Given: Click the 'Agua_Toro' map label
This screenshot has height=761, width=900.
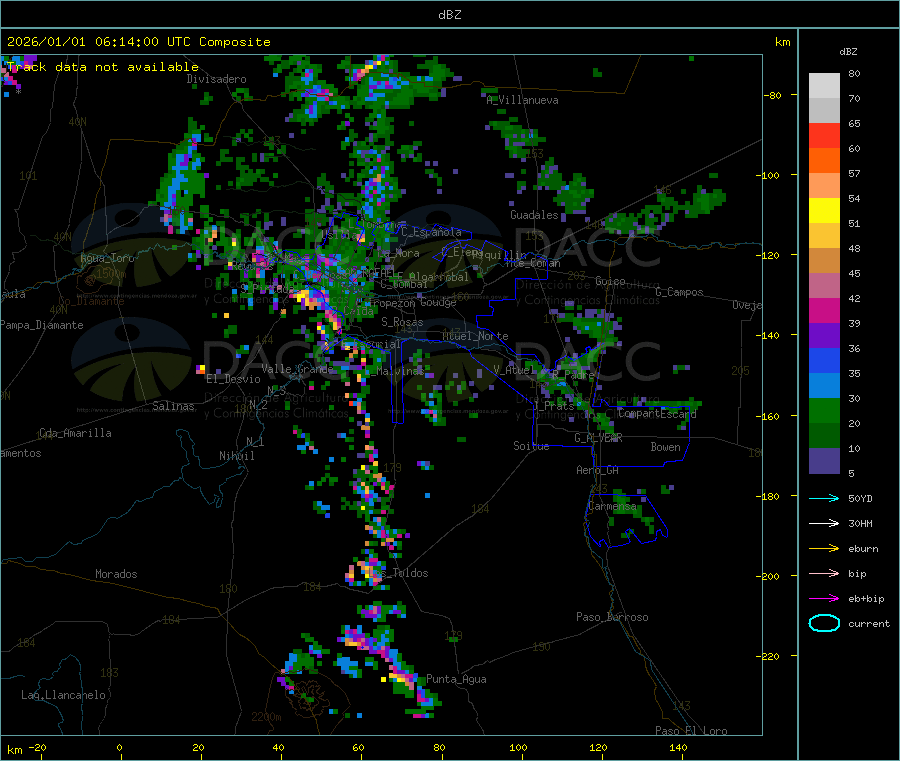Looking at the screenshot, I should tap(107, 258).
